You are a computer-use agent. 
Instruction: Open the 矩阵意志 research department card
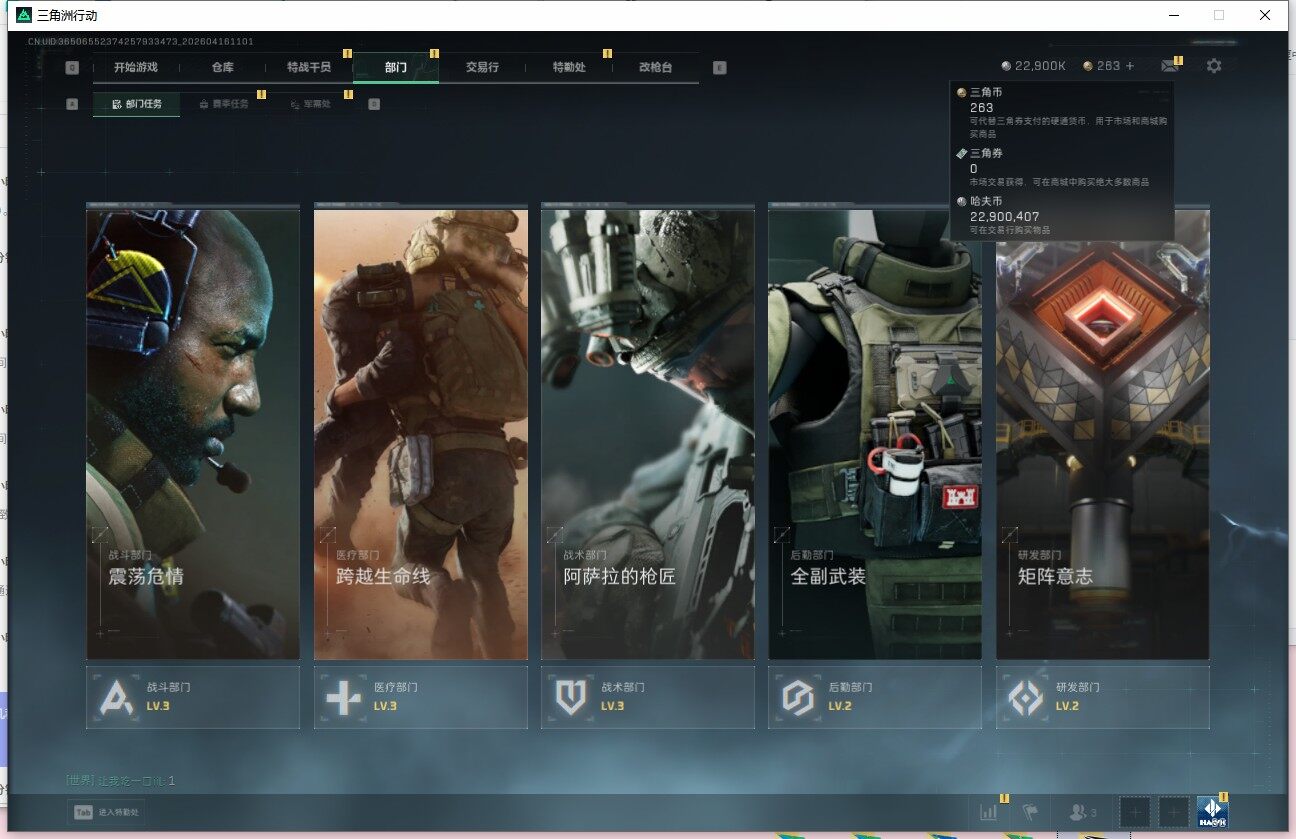pyautogui.click(x=1103, y=434)
